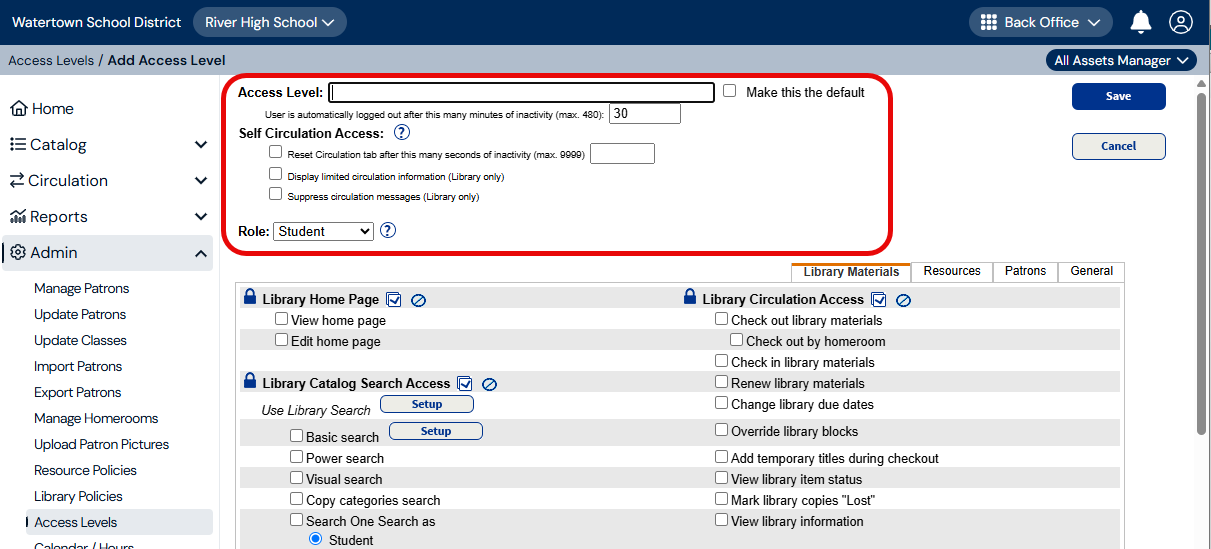Tick Check out library materials checkbox
This screenshot has width=1211, height=549.
(x=722, y=319)
